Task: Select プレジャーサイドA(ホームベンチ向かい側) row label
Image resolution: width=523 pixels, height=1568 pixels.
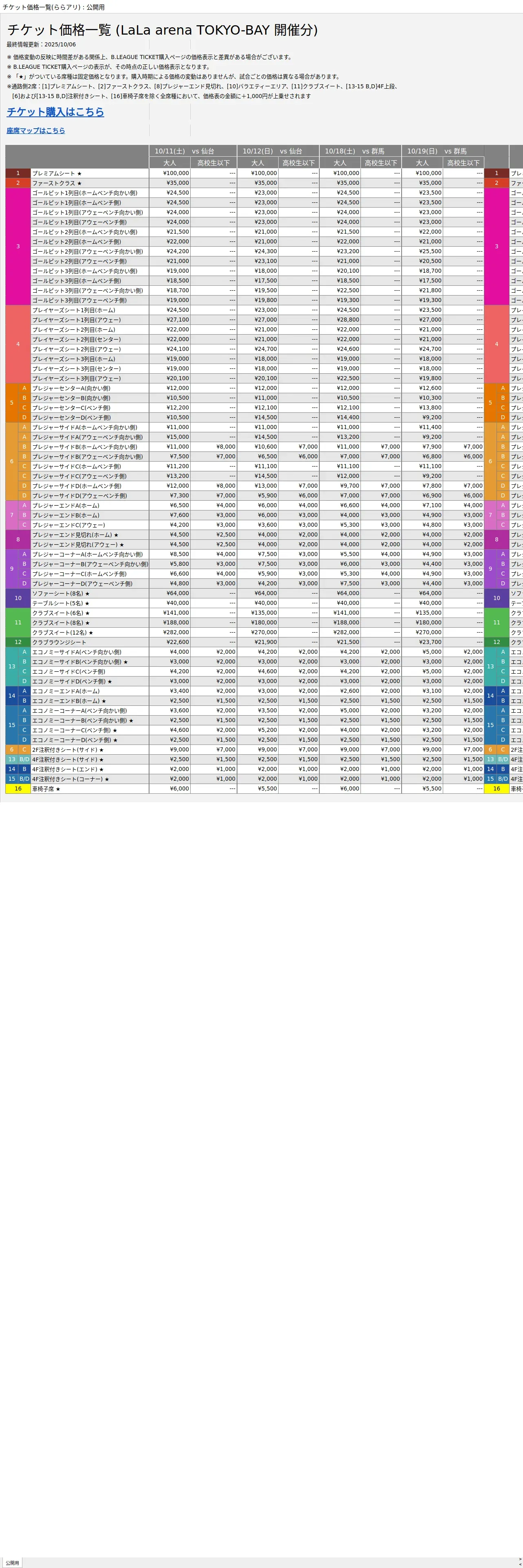Action: click(90, 427)
